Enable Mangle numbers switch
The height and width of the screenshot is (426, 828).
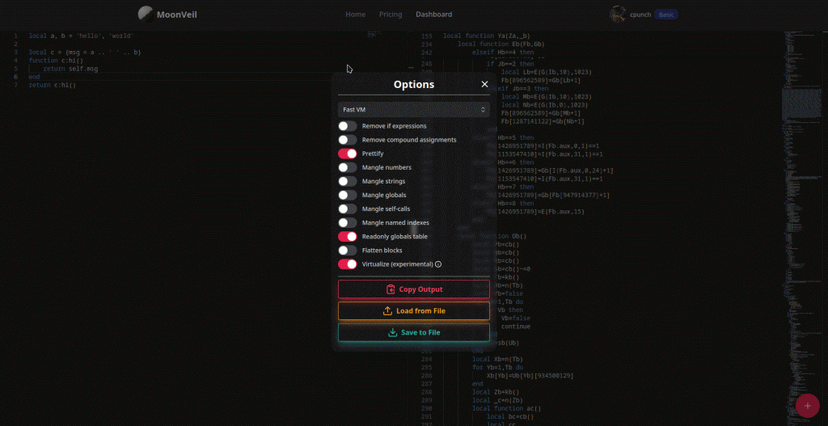pos(347,167)
